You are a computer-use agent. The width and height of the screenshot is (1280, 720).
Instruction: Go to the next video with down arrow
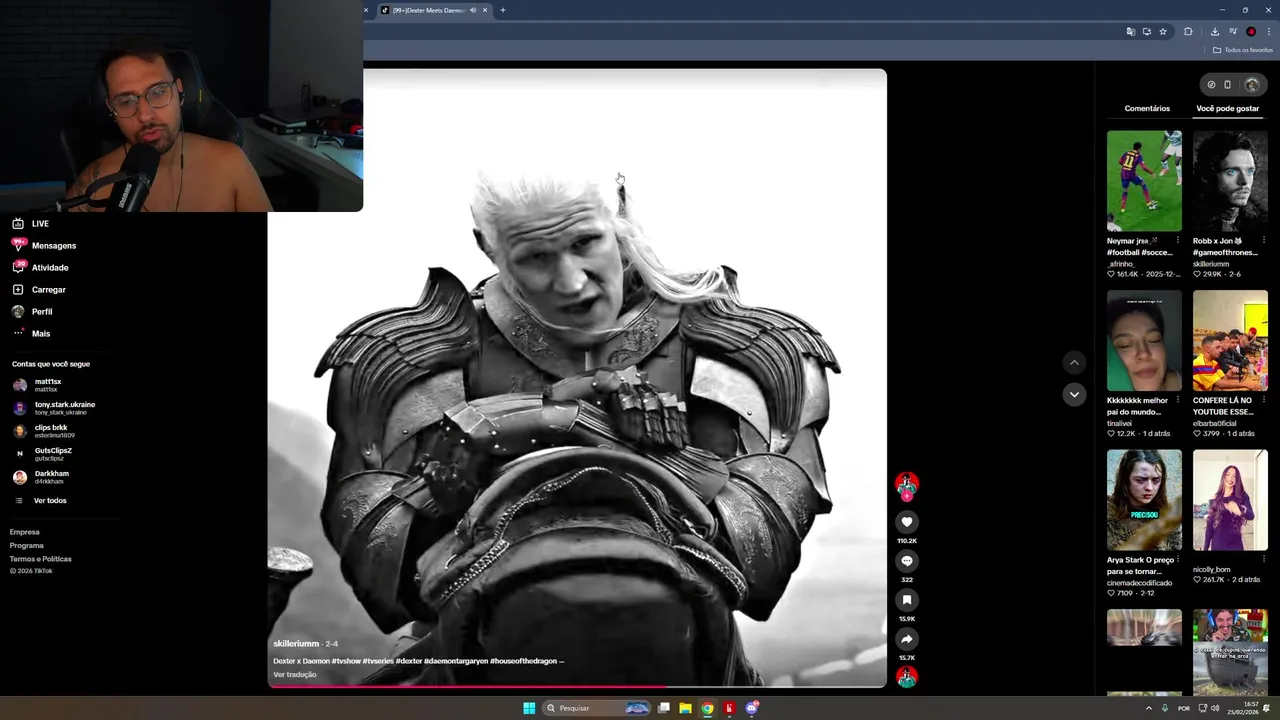point(1074,394)
